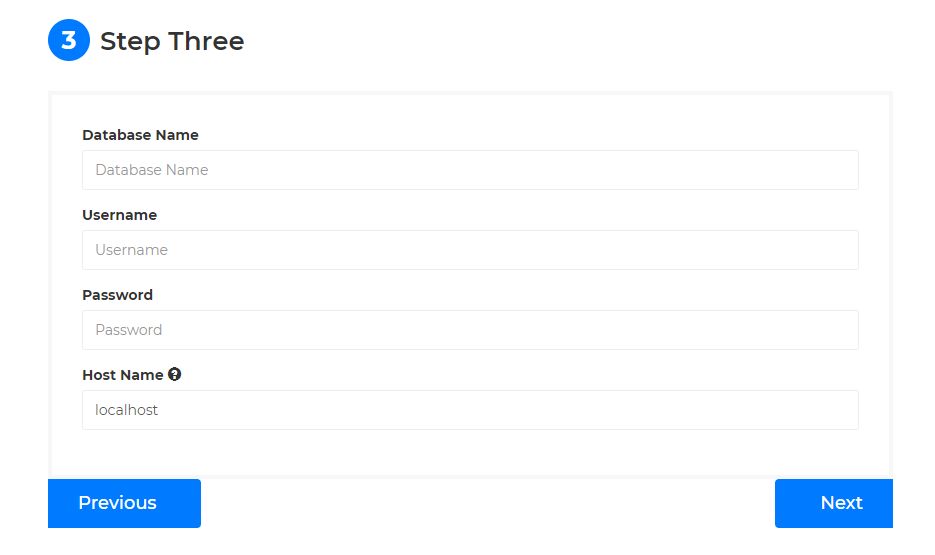The width and height of the screenshot is (935, 555).
Task: Click blank space between Previous and Next buttons
Action: (488, 503)
